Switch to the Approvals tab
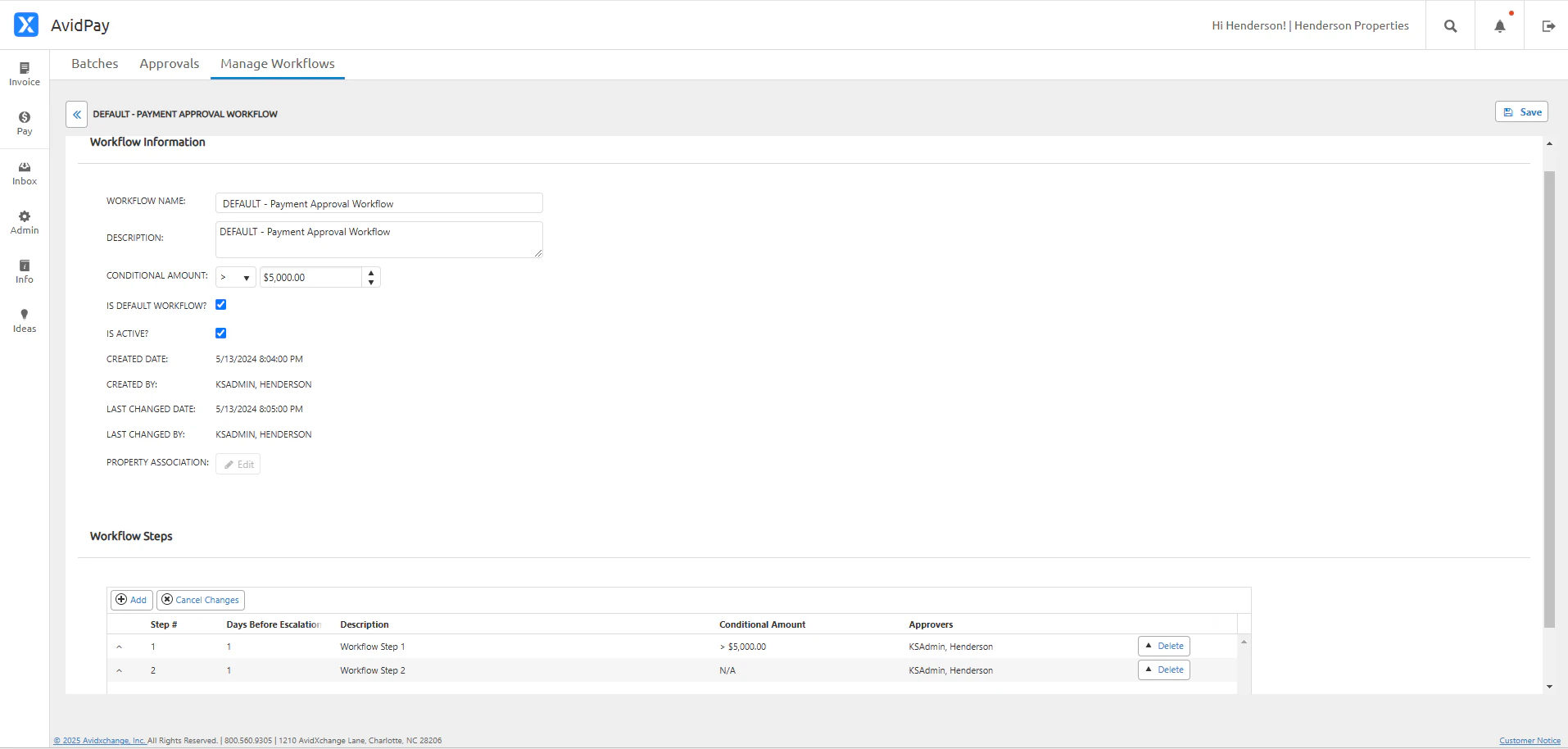1568x749 pixels. 169,63
